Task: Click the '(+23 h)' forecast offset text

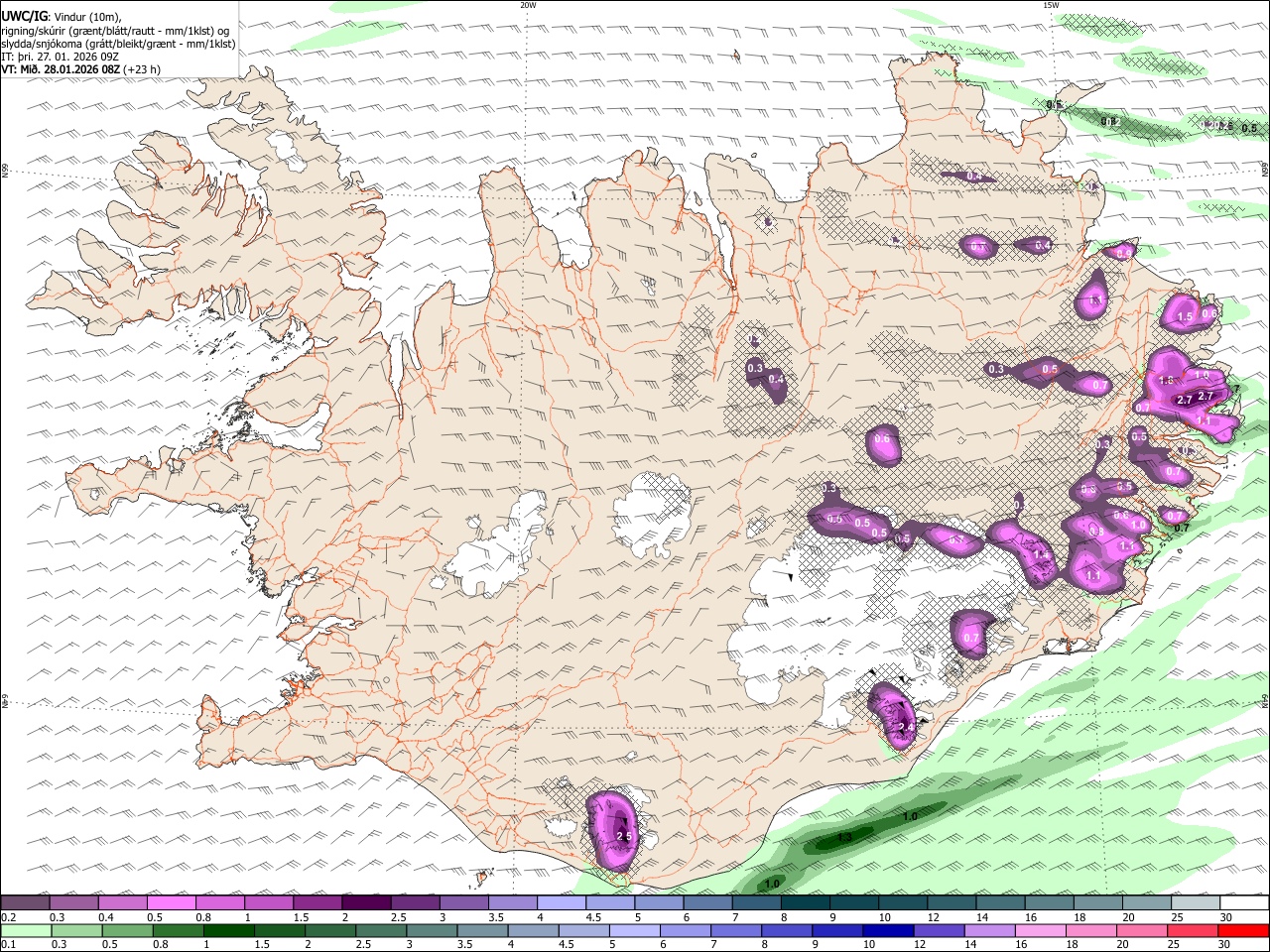Action: pyautogui.click(x=143, y=69)
